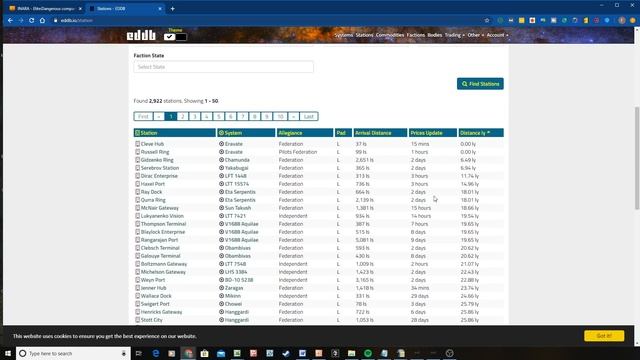Reload the current page

(31, 20)
